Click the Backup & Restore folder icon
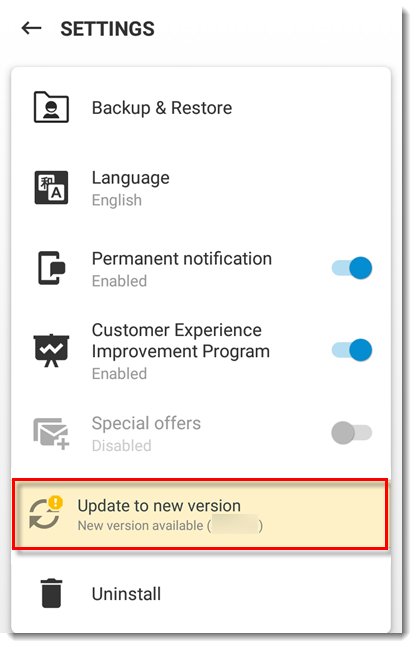Viewport: 417px width, 648px height. pyautogui.click(x=51, y=107)
